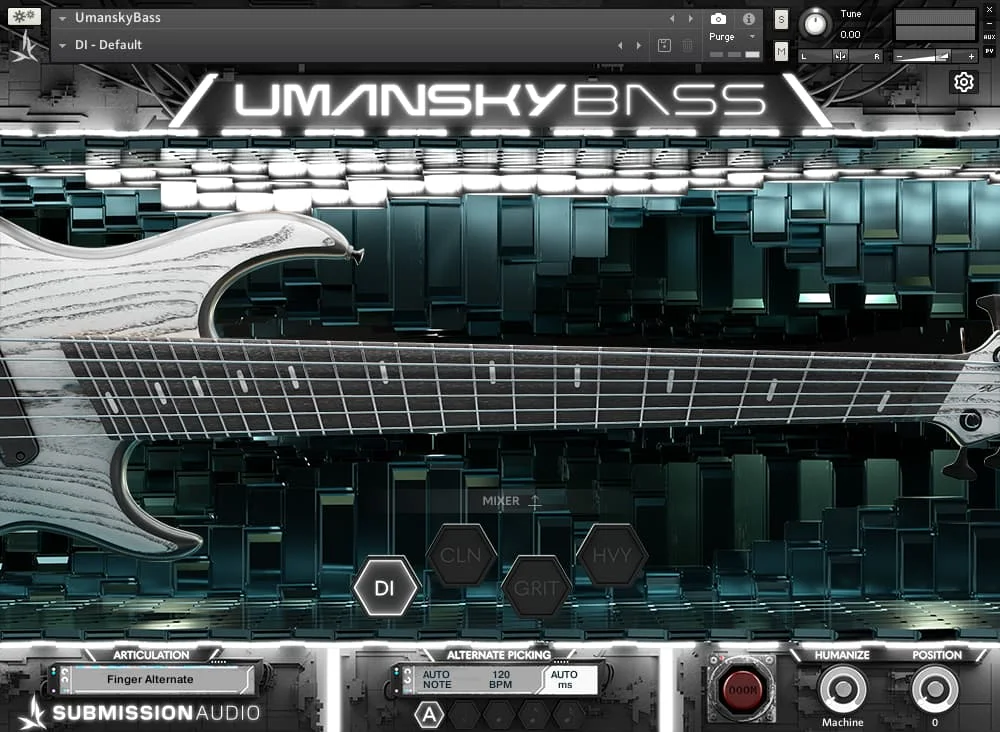Select the CLN clean channel hexagon
This screenshot has width=1000, height=732.
point(461,553)
